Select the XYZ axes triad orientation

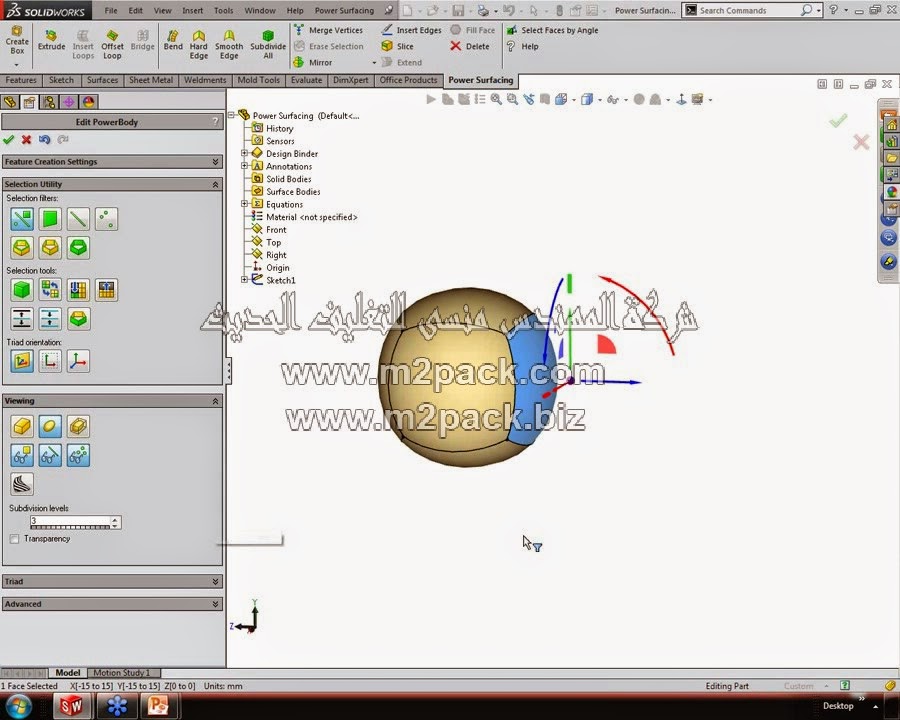(78, 361)
